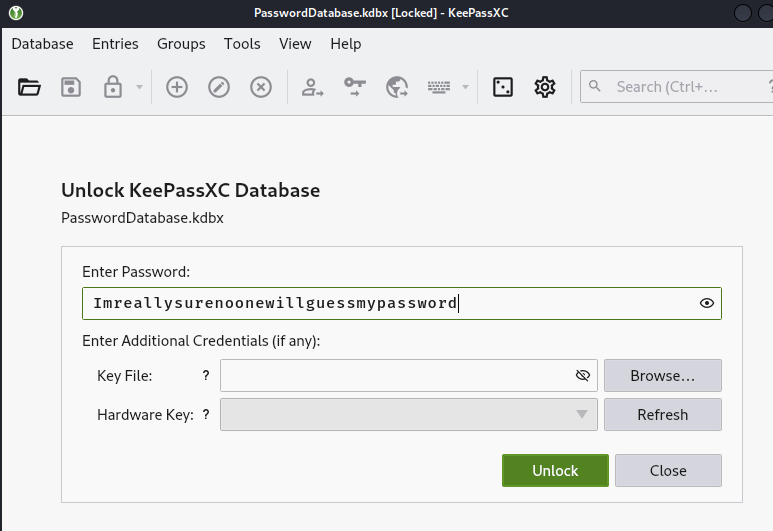Click the Save database toolbar icon
The width and height of the screenshot is (773, 531).
70,87
